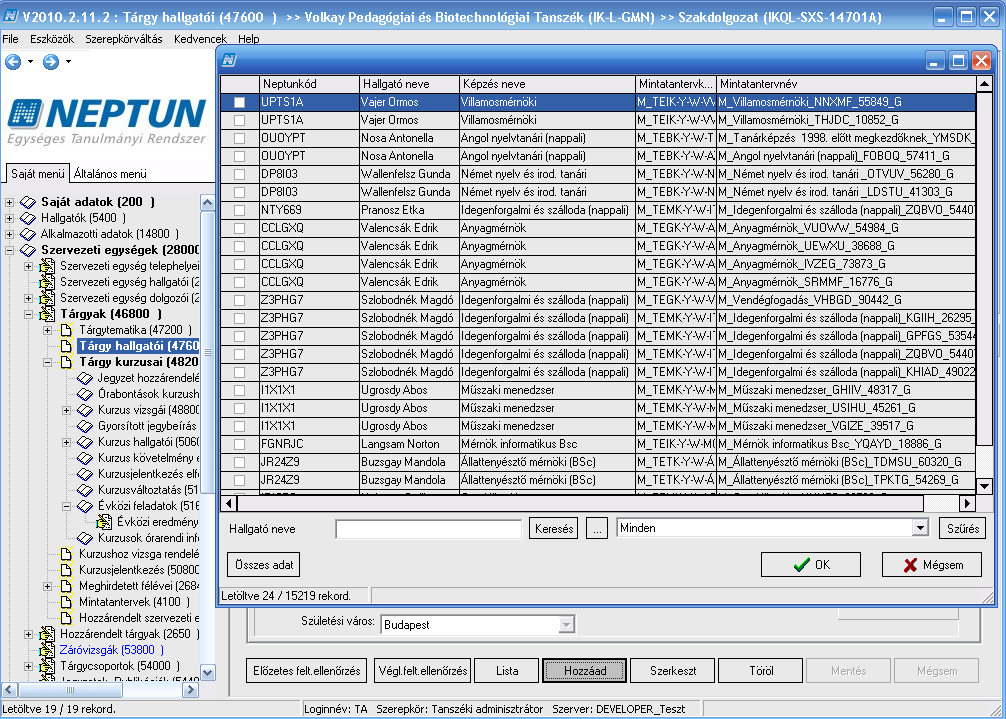Click the Kurzusjelentkezés (50800) page icon
1006x719 pixels.
(x=66, y=570)
